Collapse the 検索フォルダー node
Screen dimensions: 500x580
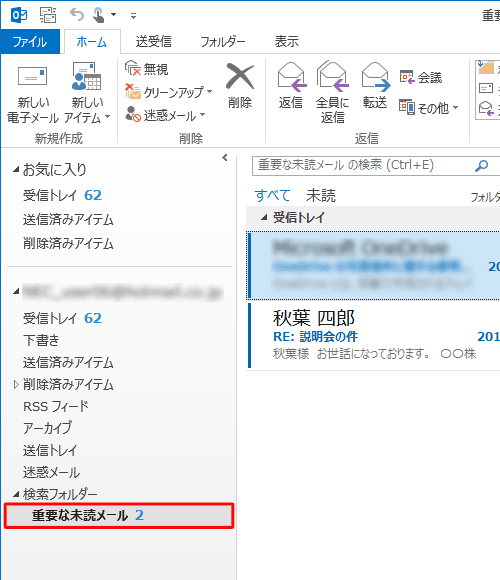[x=16, y=495]
